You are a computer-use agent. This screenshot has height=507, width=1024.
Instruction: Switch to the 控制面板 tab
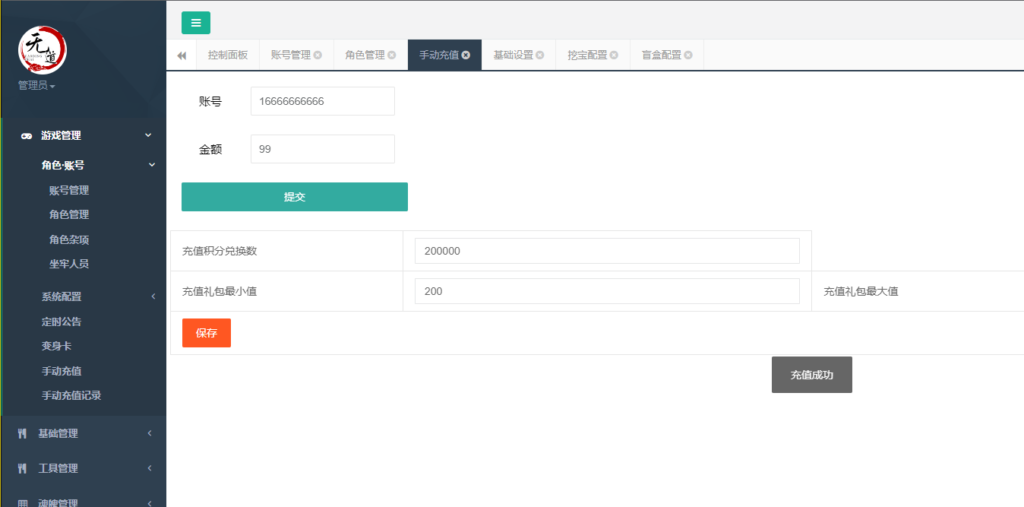[x=228, y=56]
